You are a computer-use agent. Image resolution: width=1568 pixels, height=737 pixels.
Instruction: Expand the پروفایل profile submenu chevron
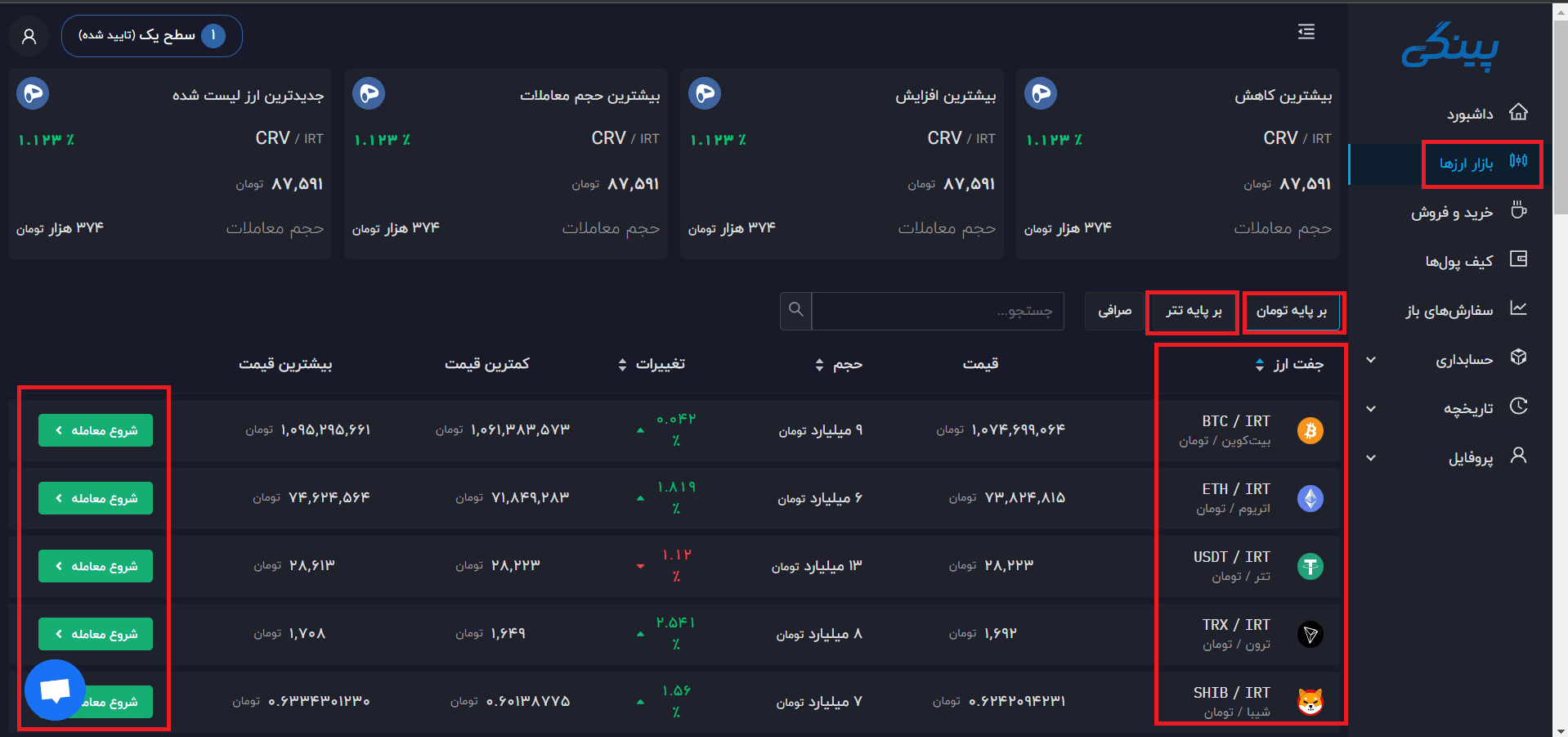pyautogui.click(x=1371, y=458)
